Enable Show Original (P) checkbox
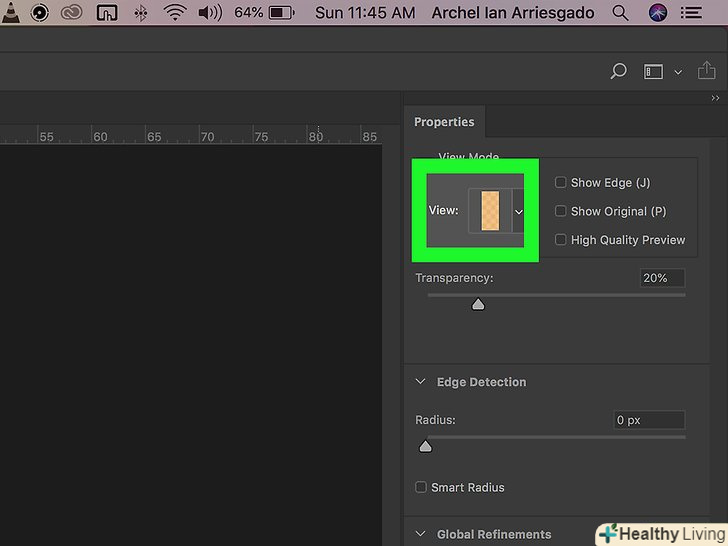 [x=561, y=212]
